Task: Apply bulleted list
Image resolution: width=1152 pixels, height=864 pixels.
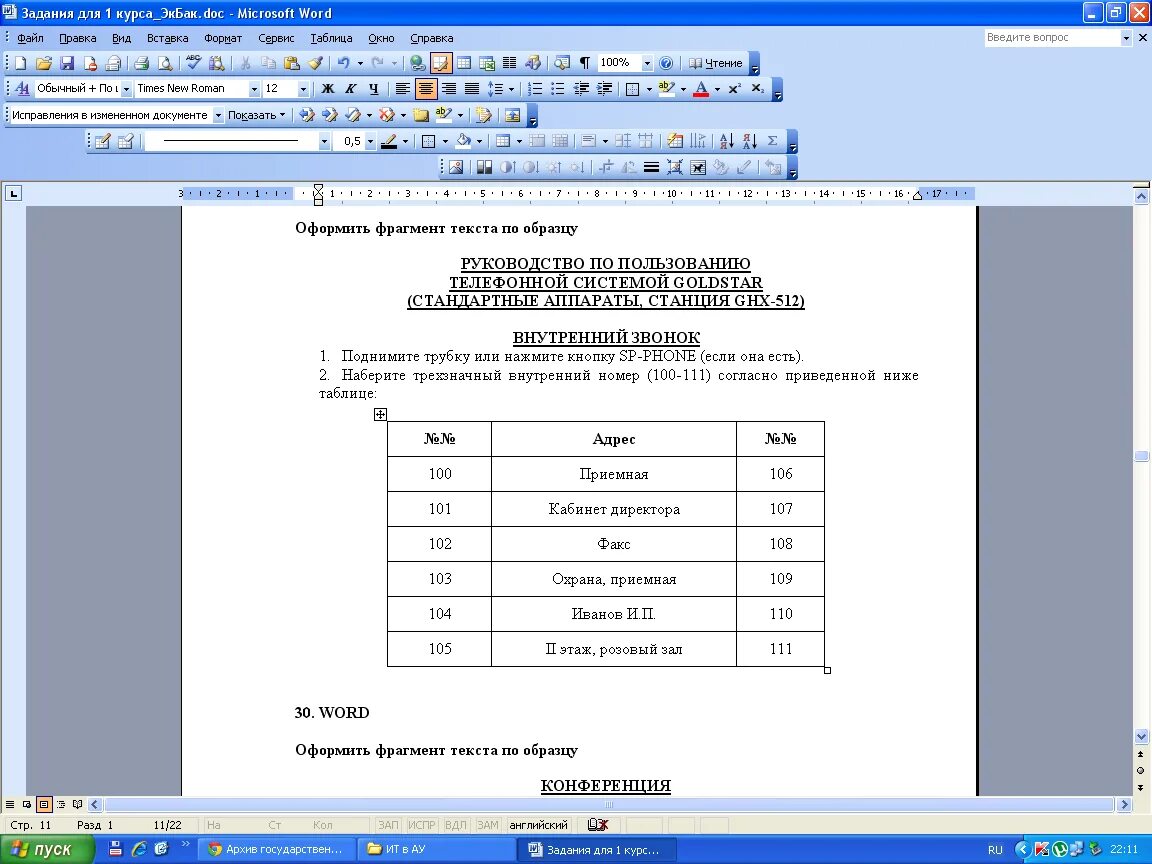Action: point(558,89)
